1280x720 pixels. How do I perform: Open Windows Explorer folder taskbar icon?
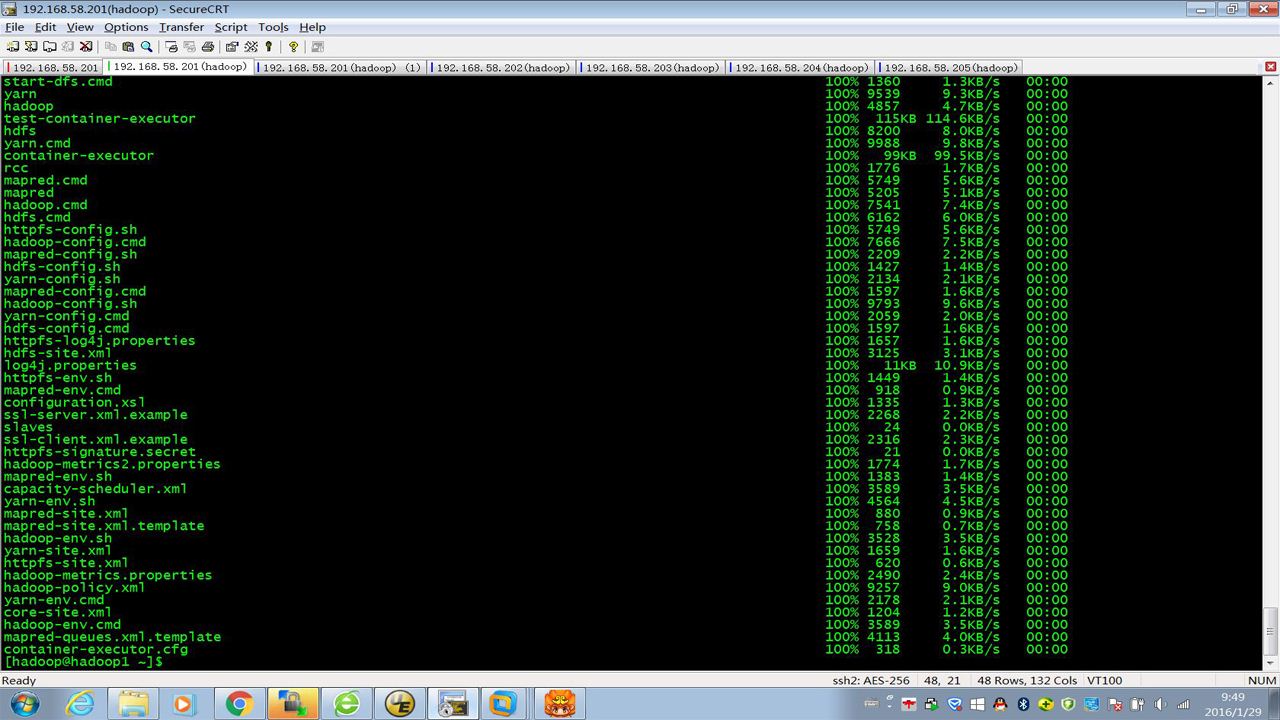[x=133, y=704]
